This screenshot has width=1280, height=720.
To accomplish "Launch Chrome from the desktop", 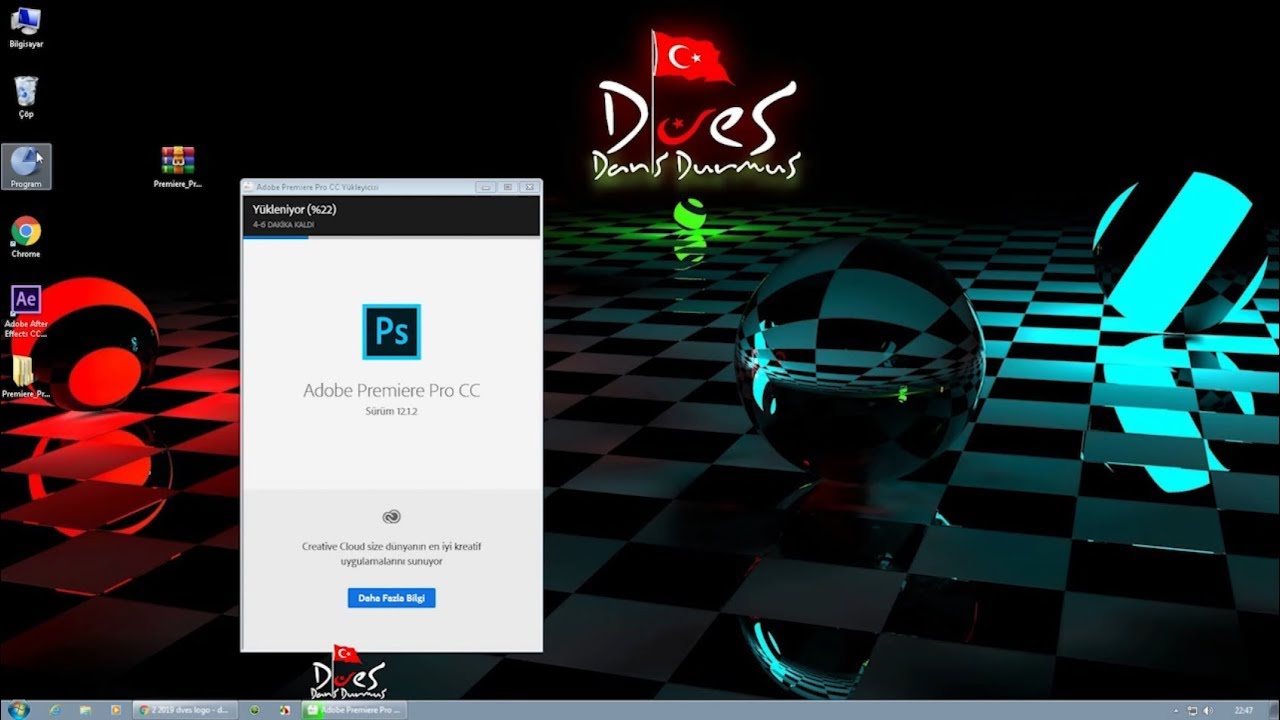I will tap(26, 237).
